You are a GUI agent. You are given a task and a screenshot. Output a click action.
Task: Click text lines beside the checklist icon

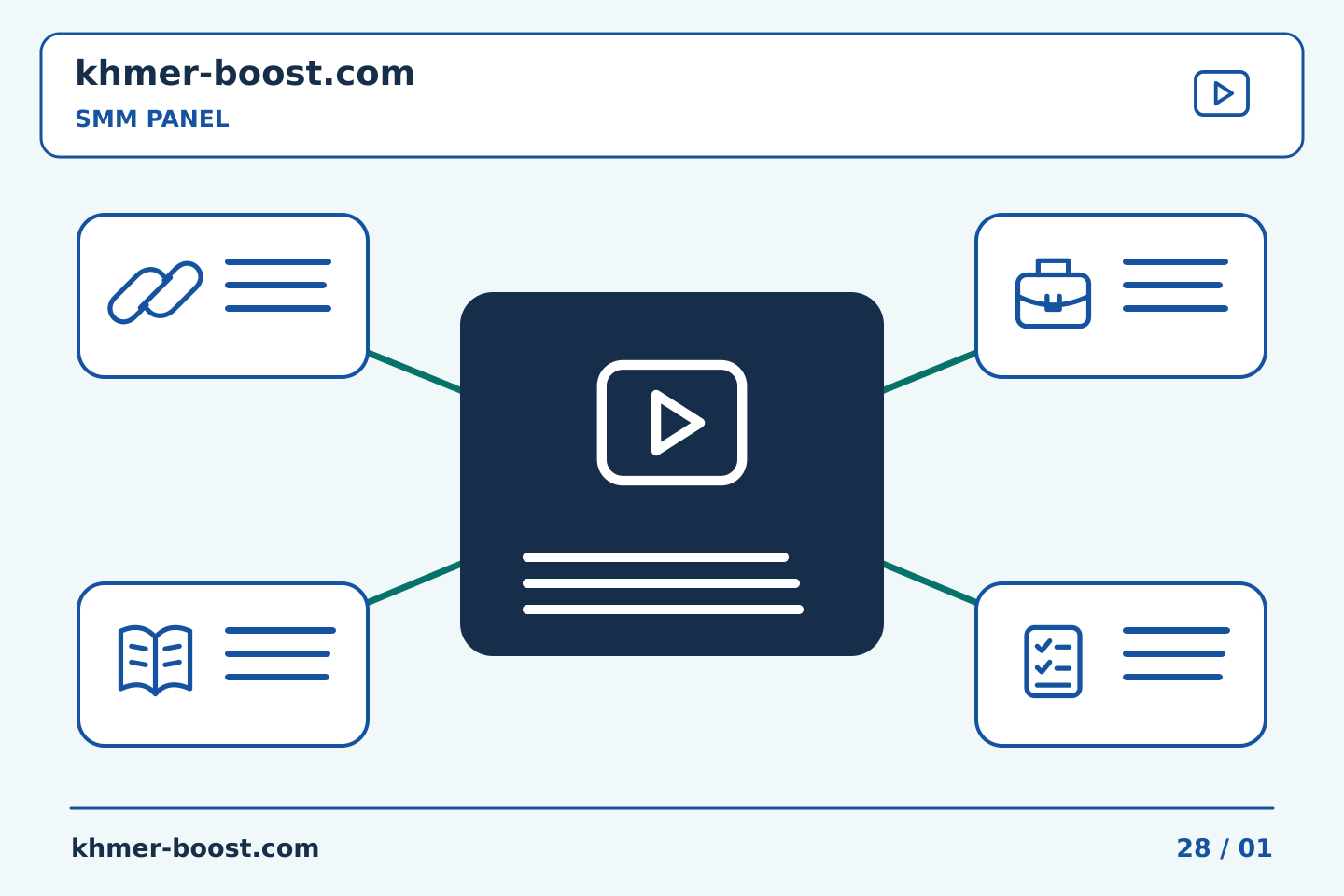tap(1176, 653)
